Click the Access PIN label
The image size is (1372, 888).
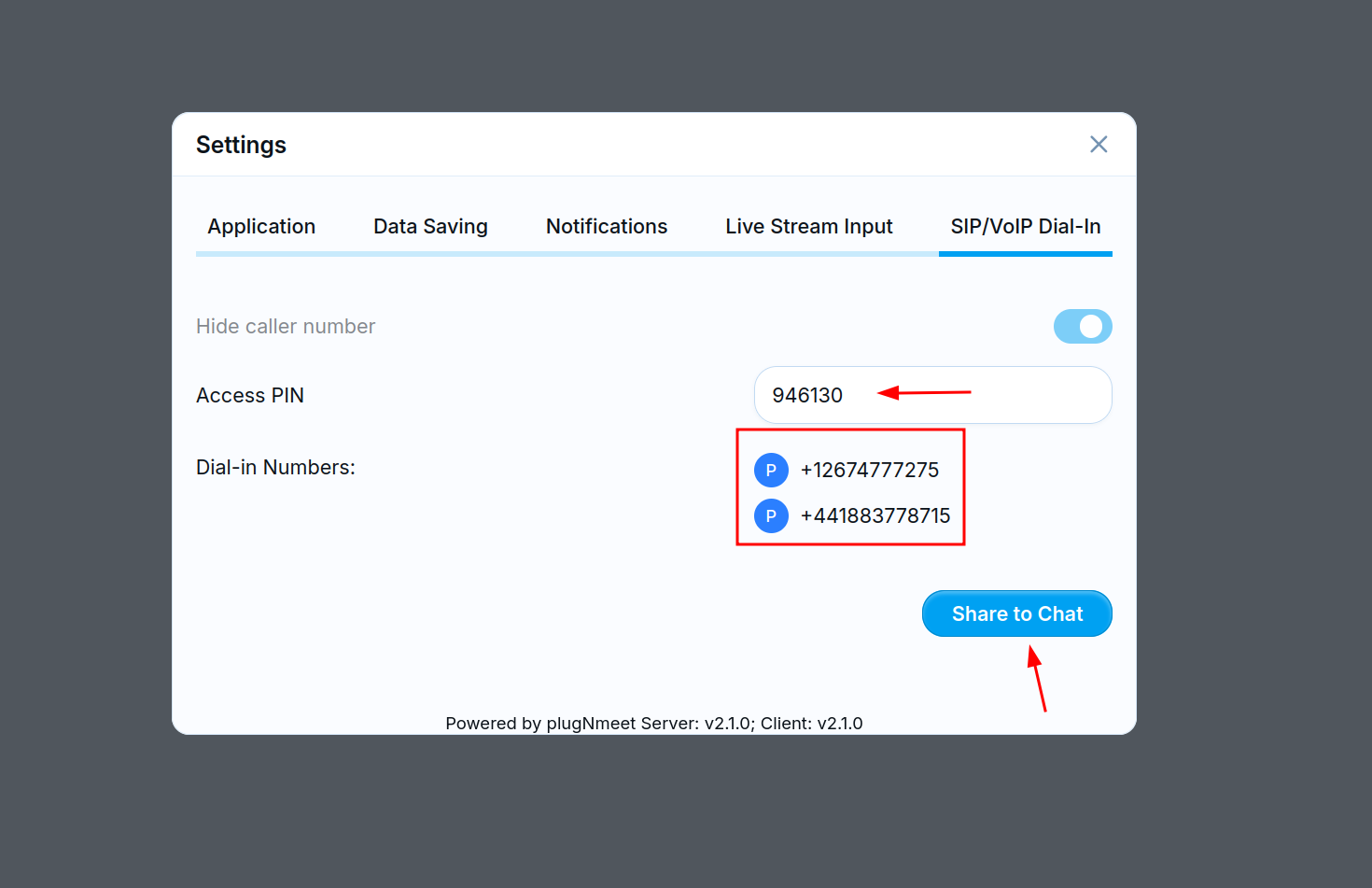[250, 395]
